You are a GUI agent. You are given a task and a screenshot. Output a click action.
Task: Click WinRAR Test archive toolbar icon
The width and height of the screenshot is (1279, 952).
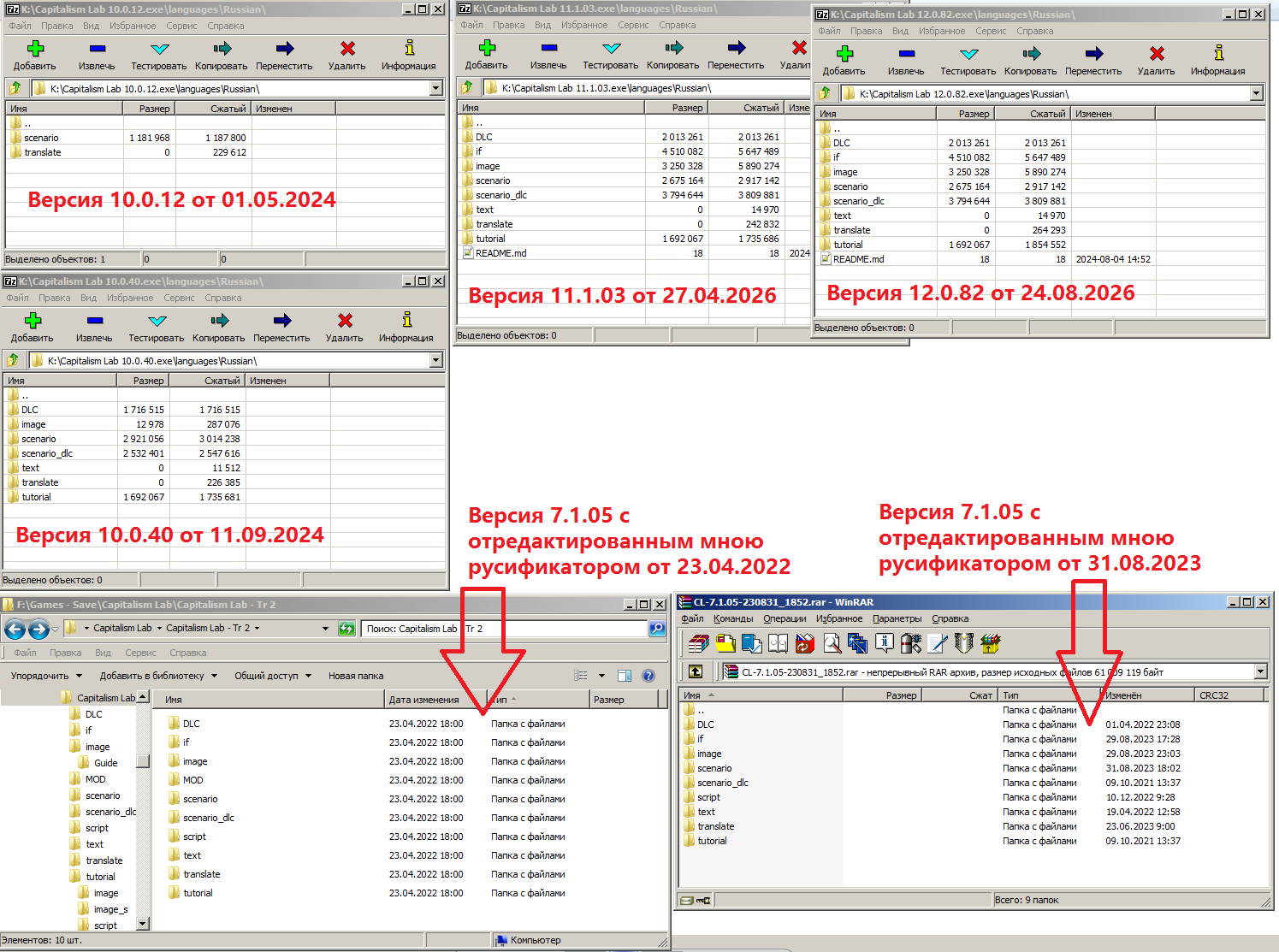pos(752,643)
